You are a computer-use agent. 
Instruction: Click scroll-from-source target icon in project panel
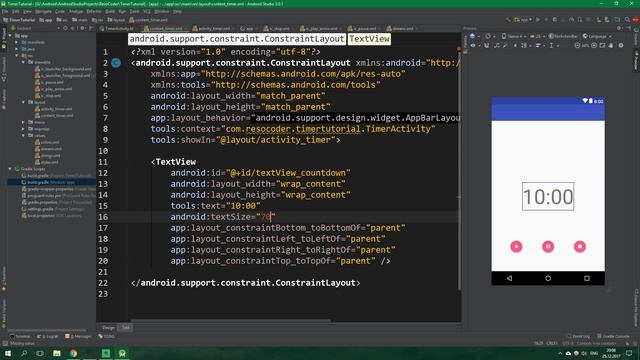click(65, 28)
